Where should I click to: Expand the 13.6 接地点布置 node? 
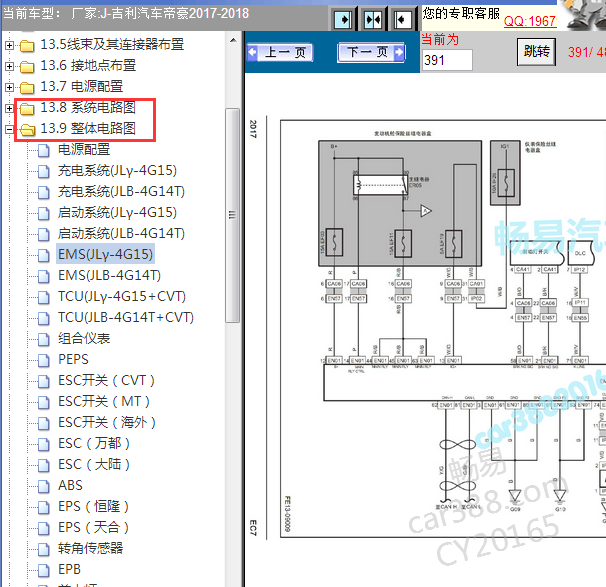pyautogui.click(x=9, y=66)
